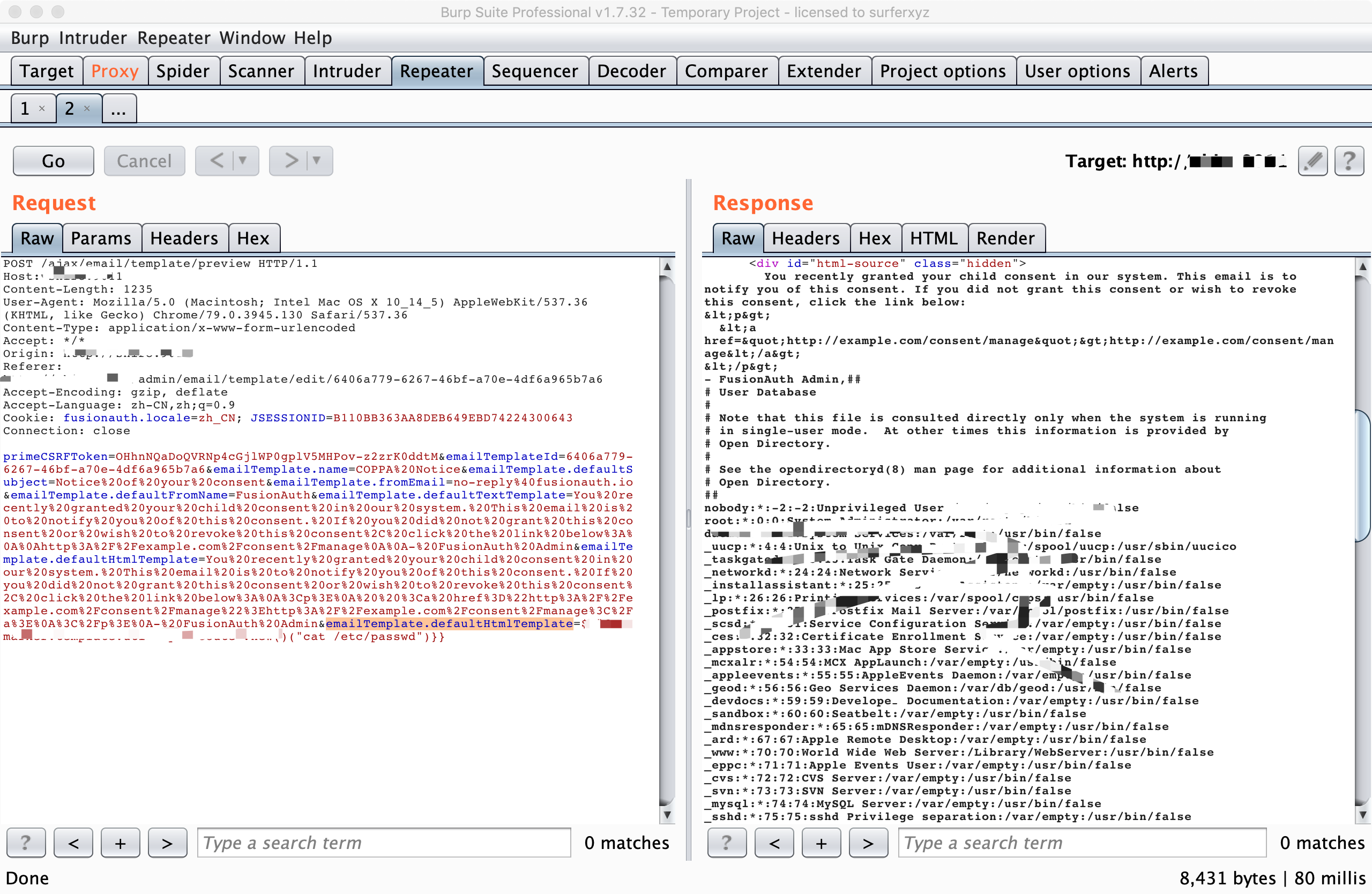Go to next match in response search
1372x894 pixels.
(868, 843)
